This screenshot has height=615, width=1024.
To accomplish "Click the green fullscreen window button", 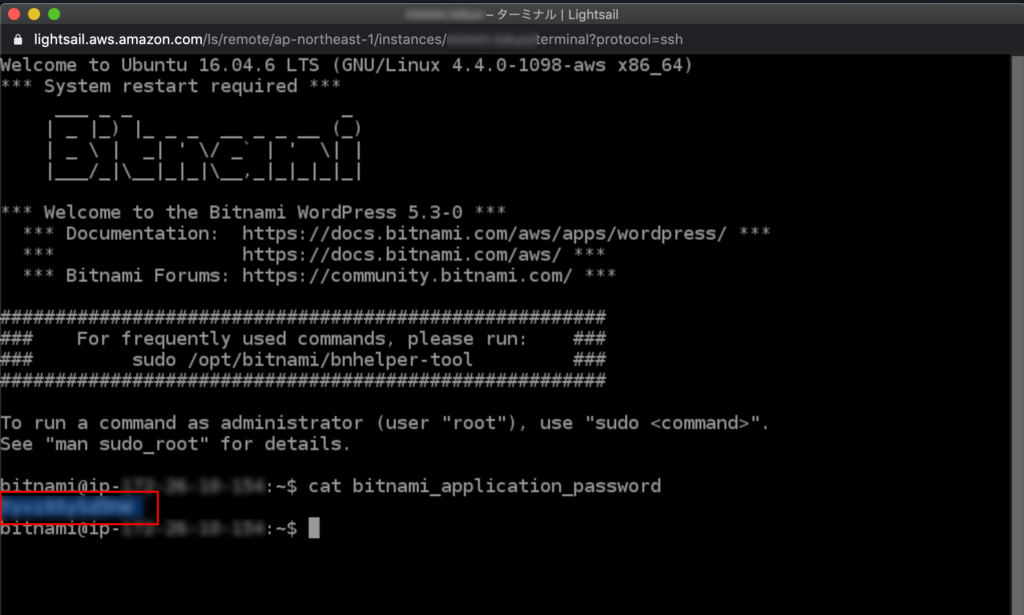I will [x=54, y=14].
